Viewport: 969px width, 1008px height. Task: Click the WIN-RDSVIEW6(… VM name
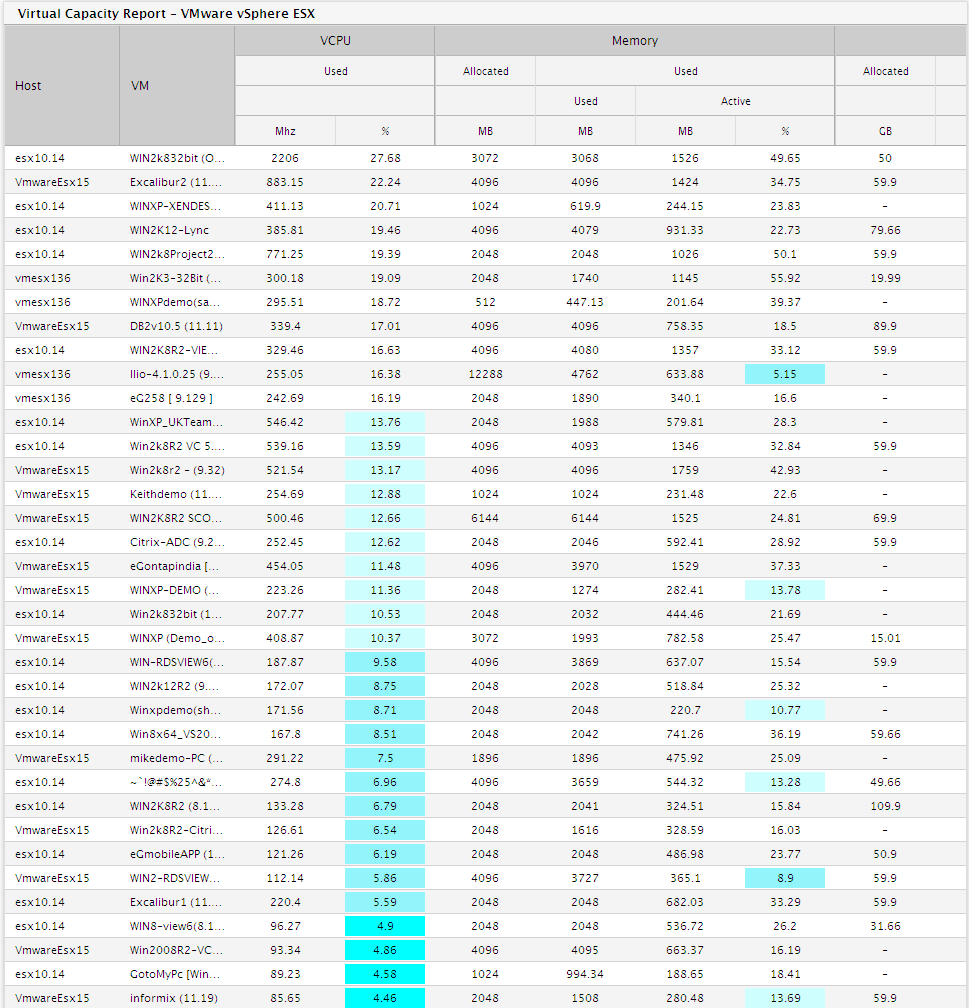click(177, 662)
